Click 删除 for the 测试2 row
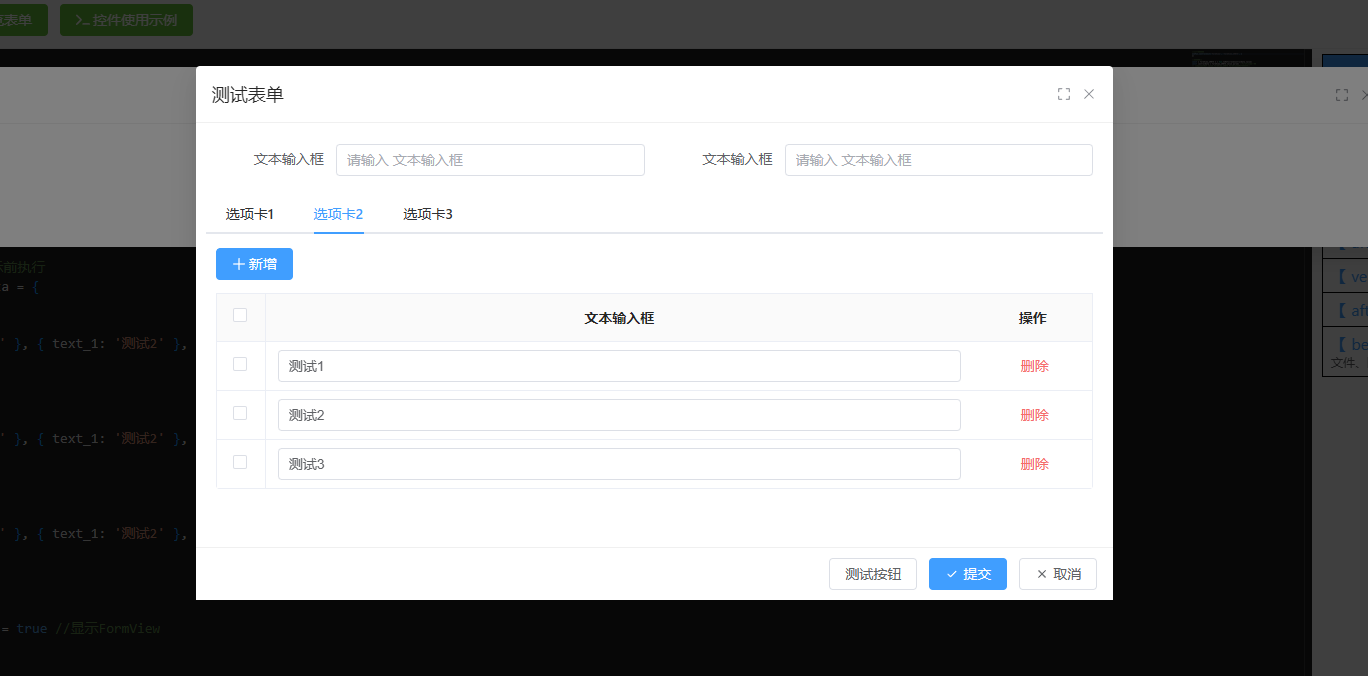Image resolution: width=1368 pixels, height=676 pixels. (1034, 415)
